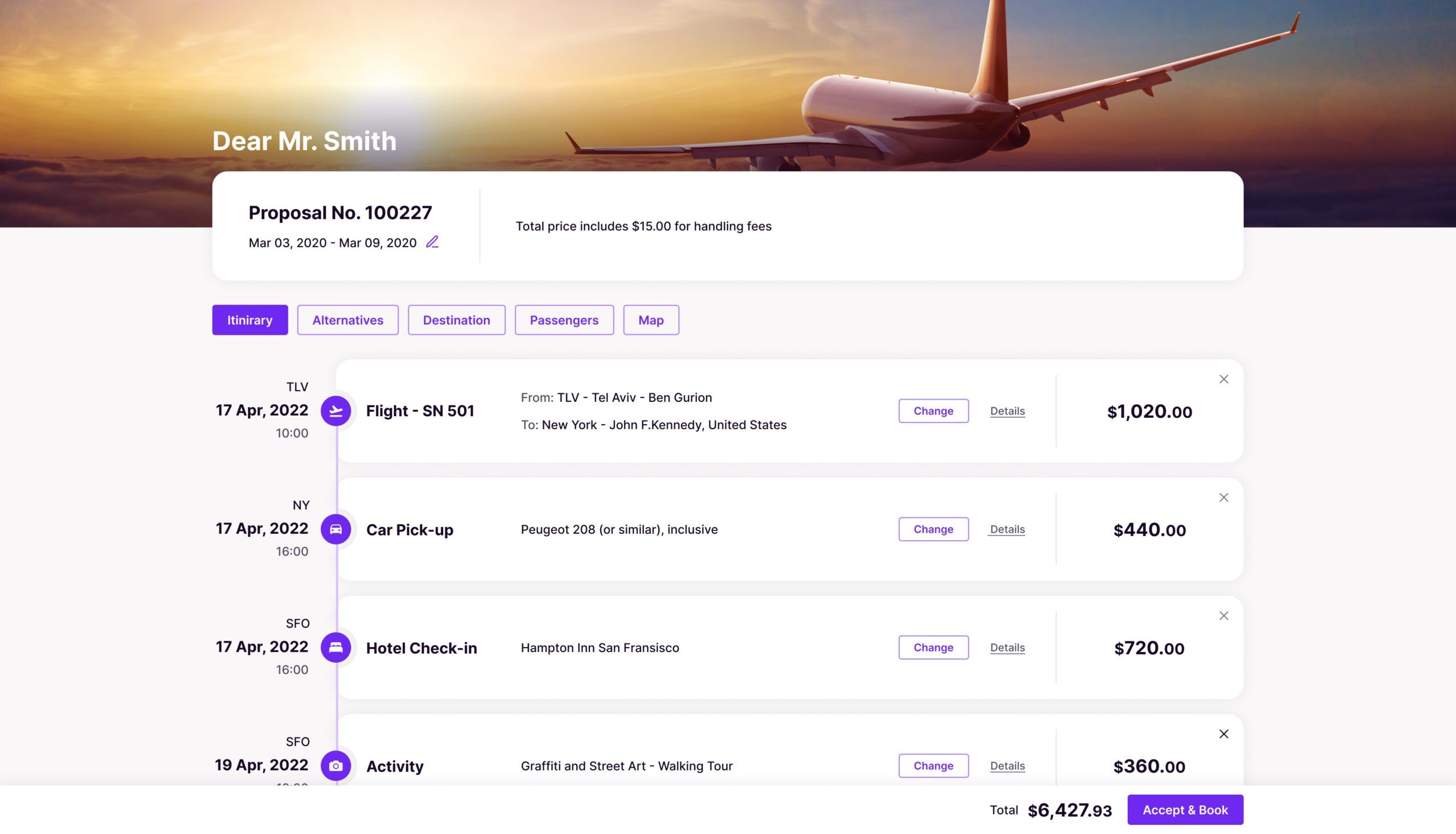The width and height of the screenshot is (1456, 834).
Task: Close the Flight SN 501 itinerary item
Action: pos(1224,380)
